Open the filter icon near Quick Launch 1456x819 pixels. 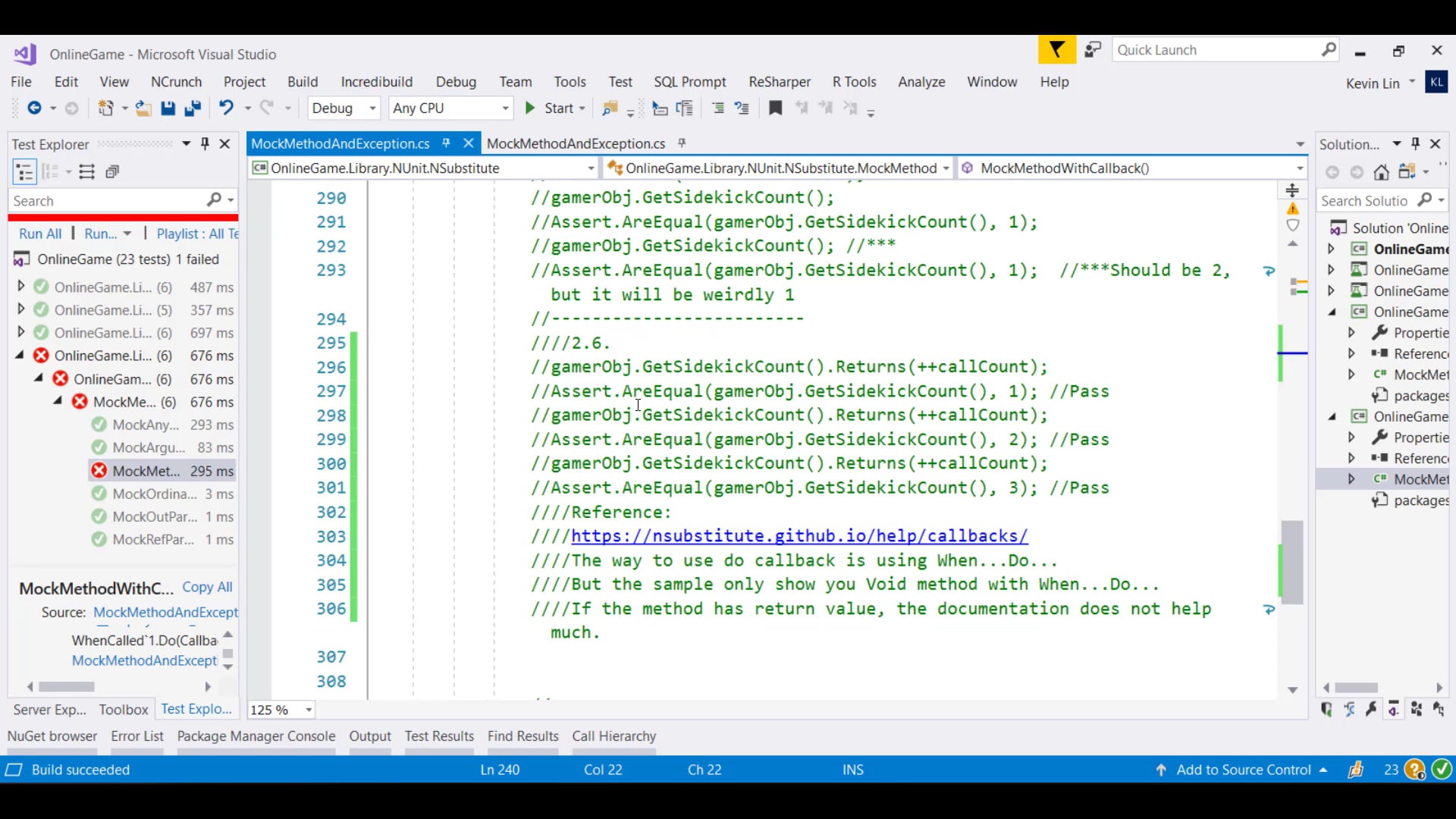[x=1056, y=49]
